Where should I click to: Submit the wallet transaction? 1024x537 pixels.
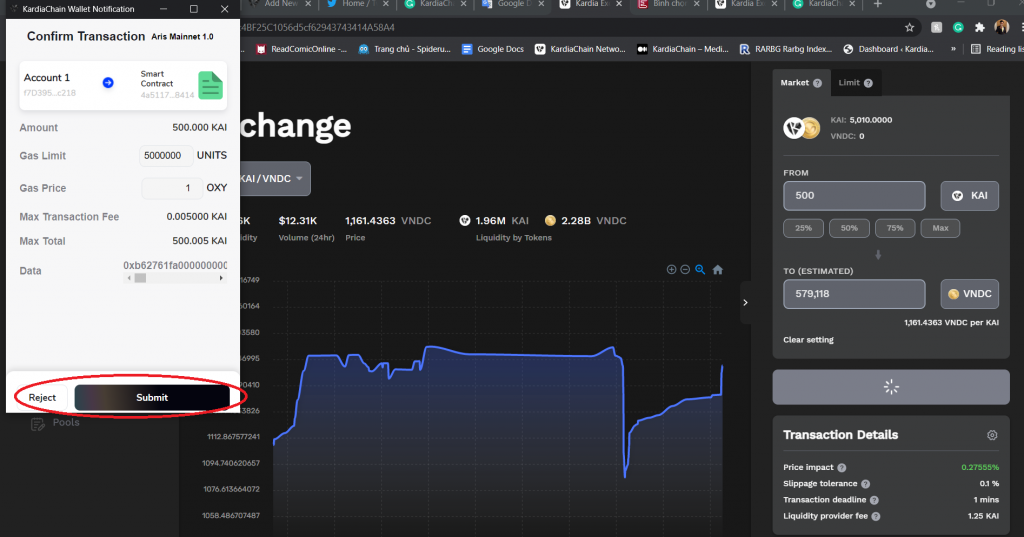point(152,397)
